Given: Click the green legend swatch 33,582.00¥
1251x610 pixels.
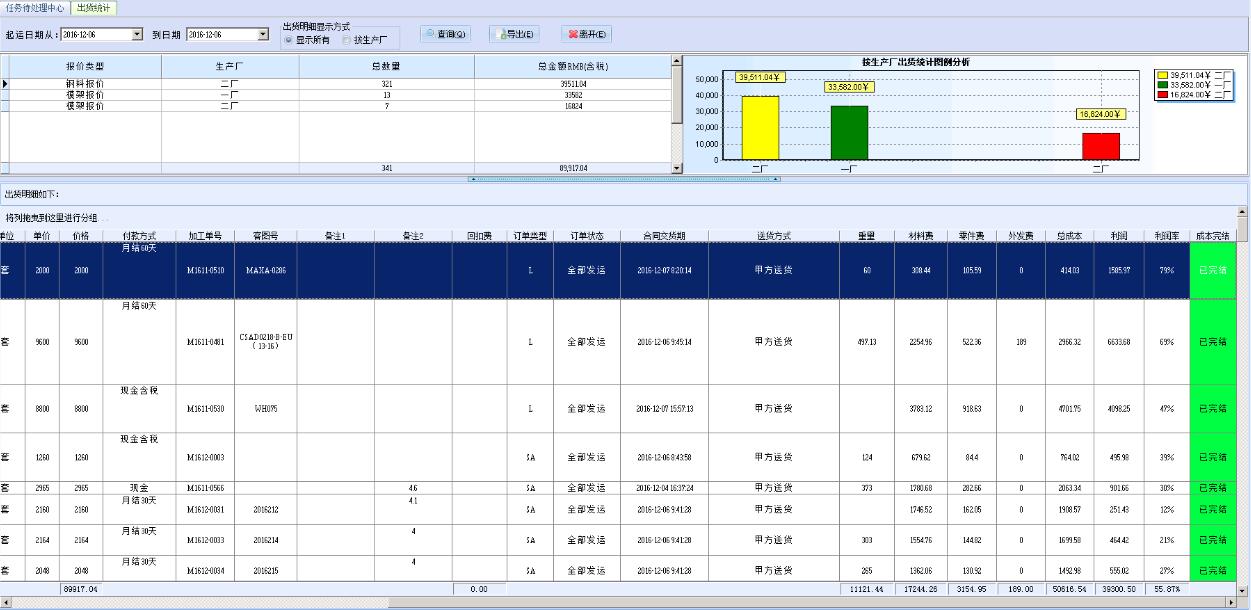Looking at the screenshot, I should click(1162, 85).
